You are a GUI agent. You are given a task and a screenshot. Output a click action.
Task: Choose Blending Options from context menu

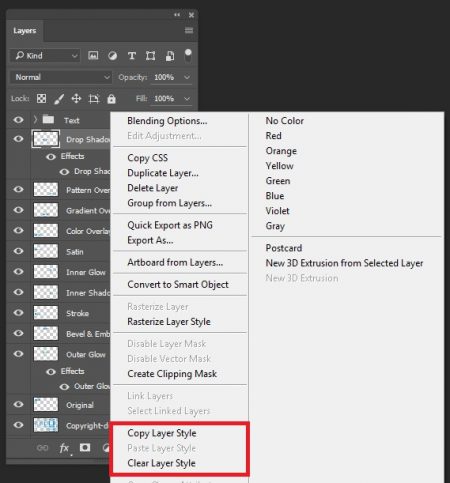point(167,121)
